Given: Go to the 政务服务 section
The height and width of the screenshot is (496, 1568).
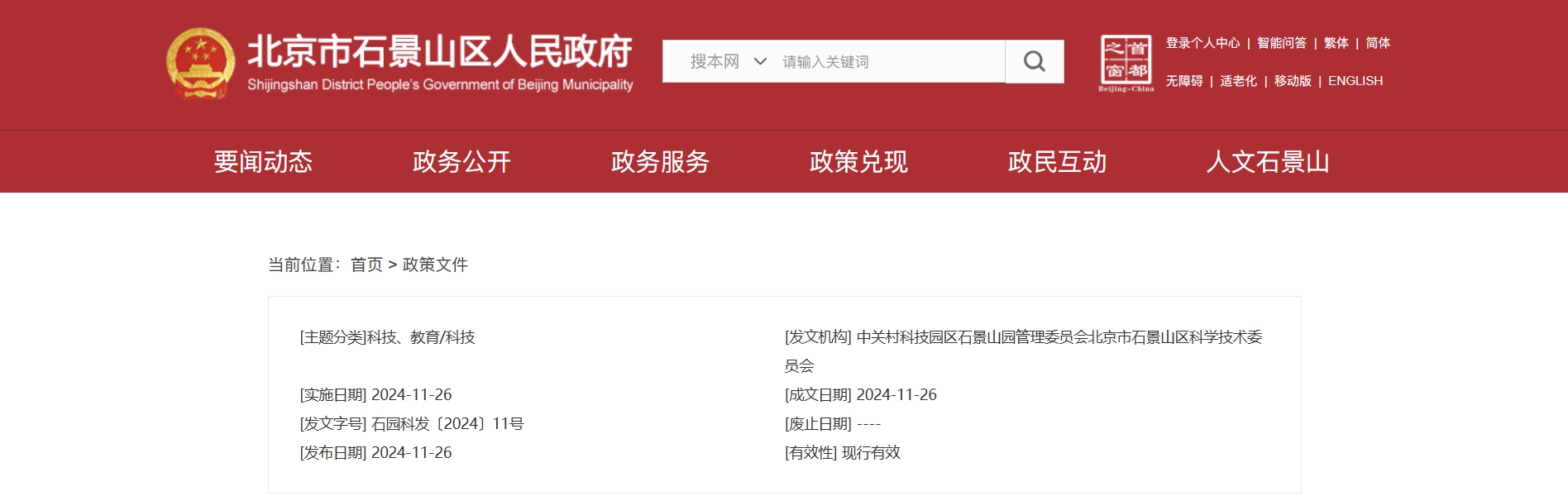Looking at the screenshot, I should [660, 162].
